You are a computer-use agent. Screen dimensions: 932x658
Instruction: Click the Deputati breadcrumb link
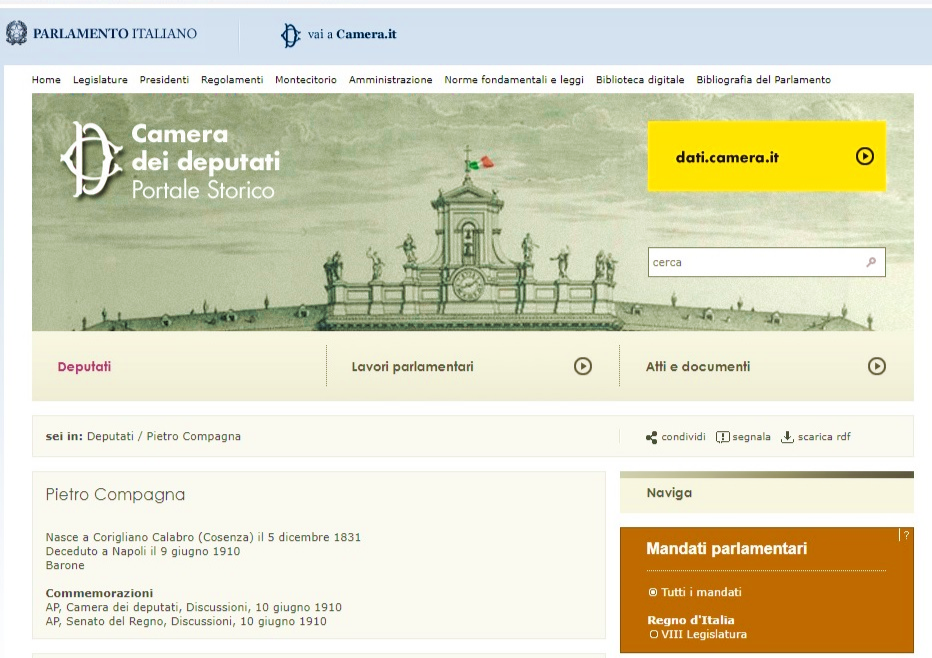[x=111, y=436]
